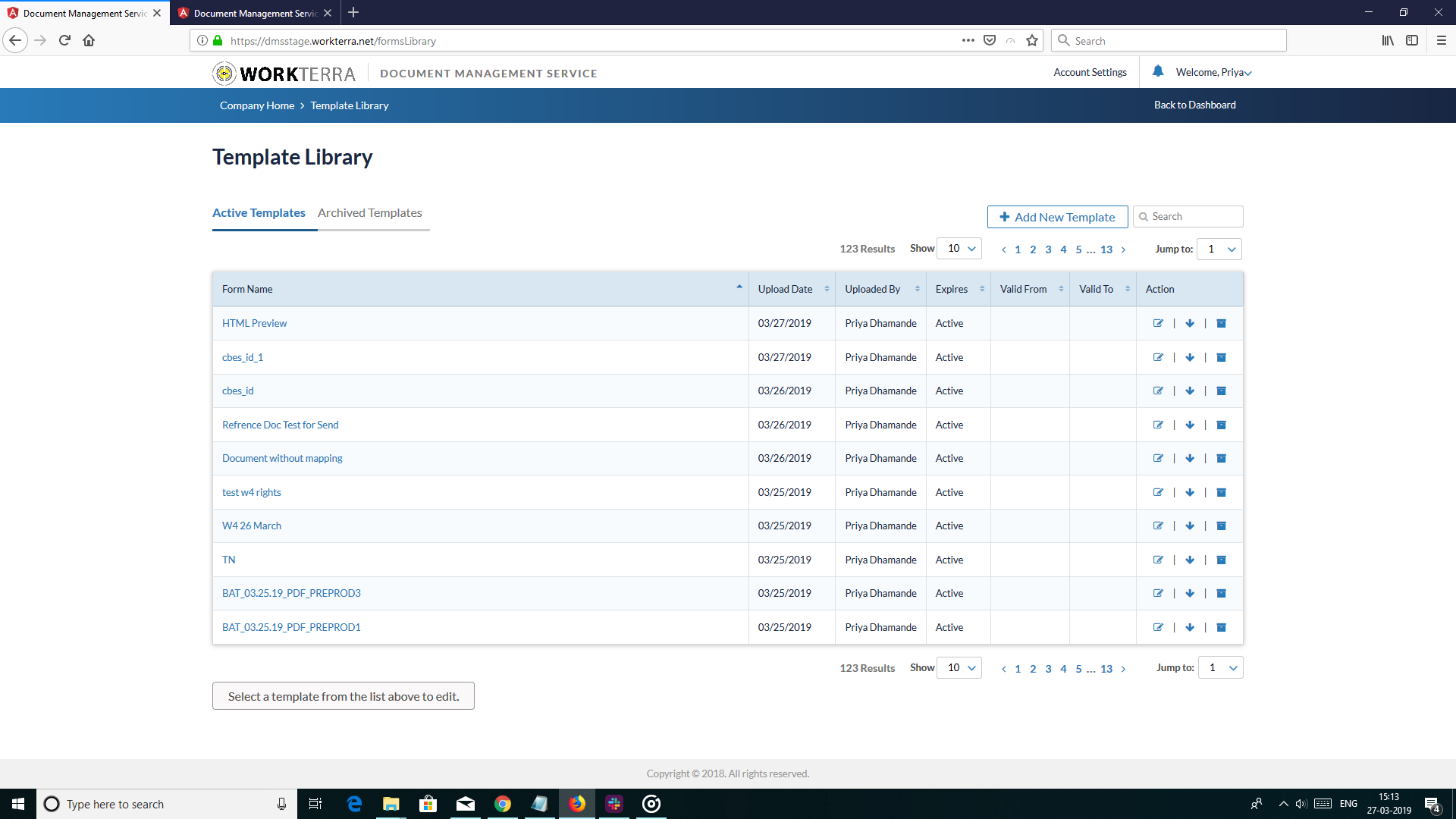The height and width of the screenshot is (819, 1456).
Task: Expand the top Show results dropdown
Action: click(x=960, y=249)
